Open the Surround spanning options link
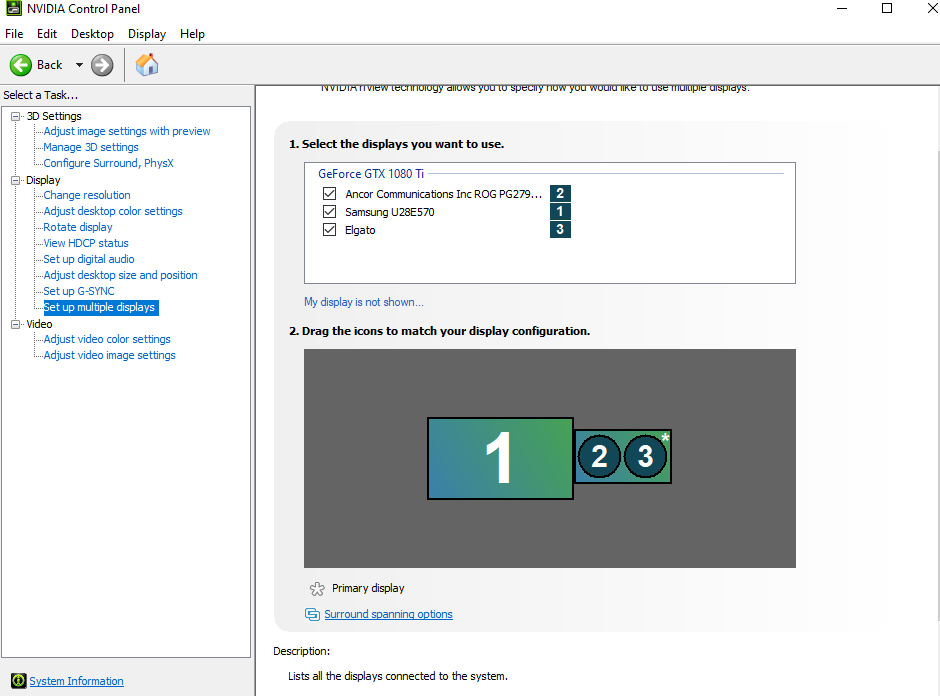Screen dimensions: 940x696 pyautogui.click(x=388, y=614)
